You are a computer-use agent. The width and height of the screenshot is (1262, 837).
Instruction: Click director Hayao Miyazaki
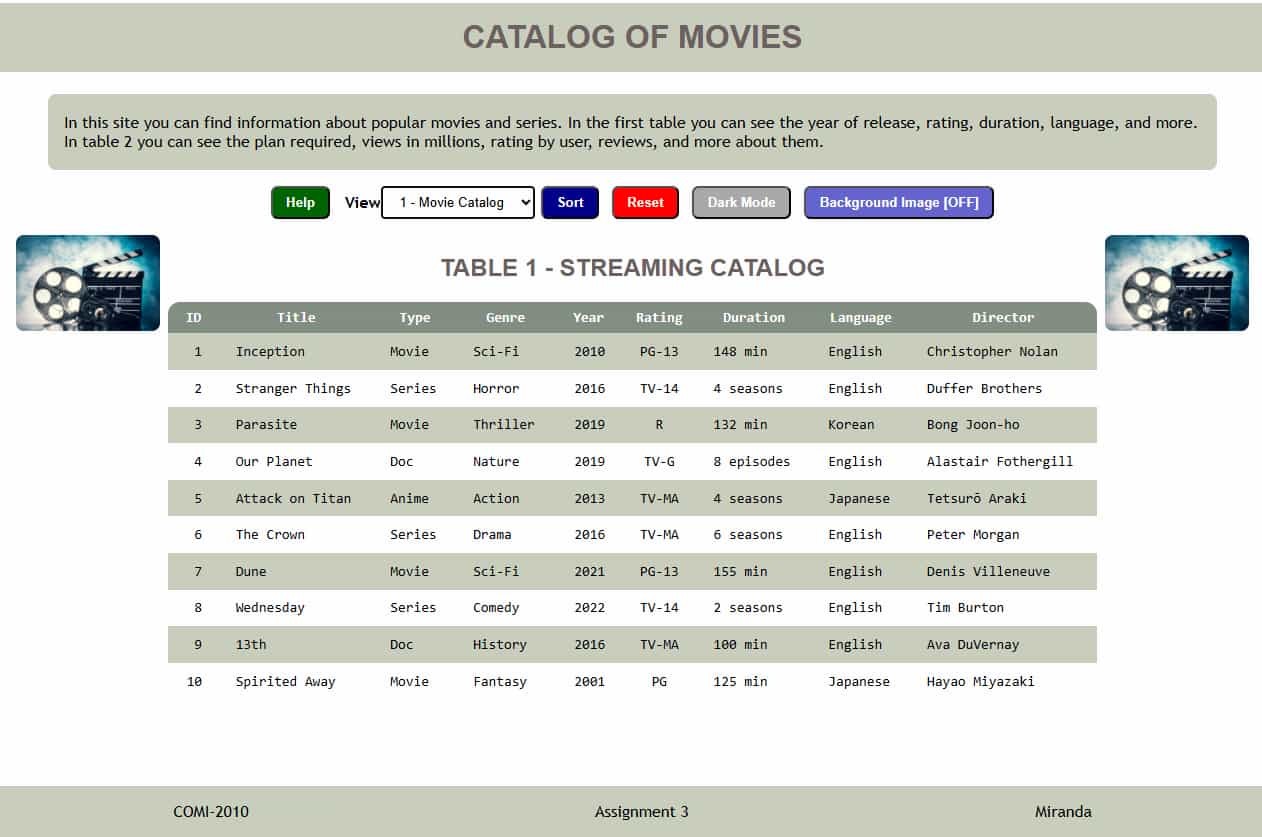point(980,681)
